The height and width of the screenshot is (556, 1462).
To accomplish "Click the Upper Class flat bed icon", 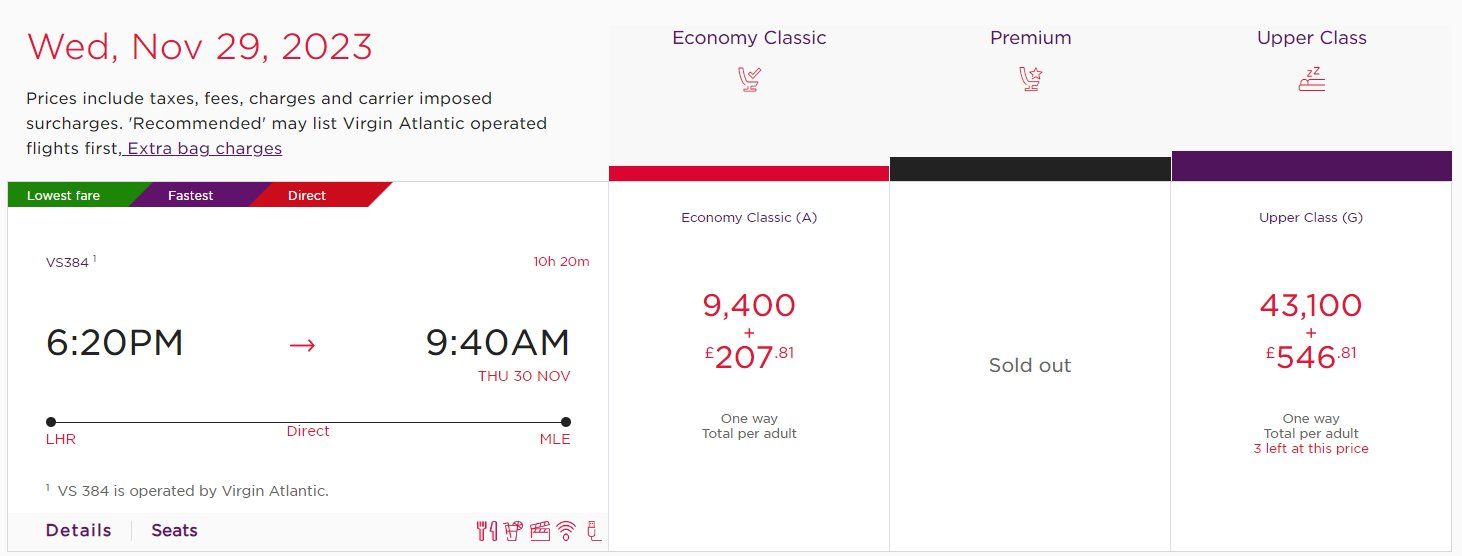I will 1311,79.
